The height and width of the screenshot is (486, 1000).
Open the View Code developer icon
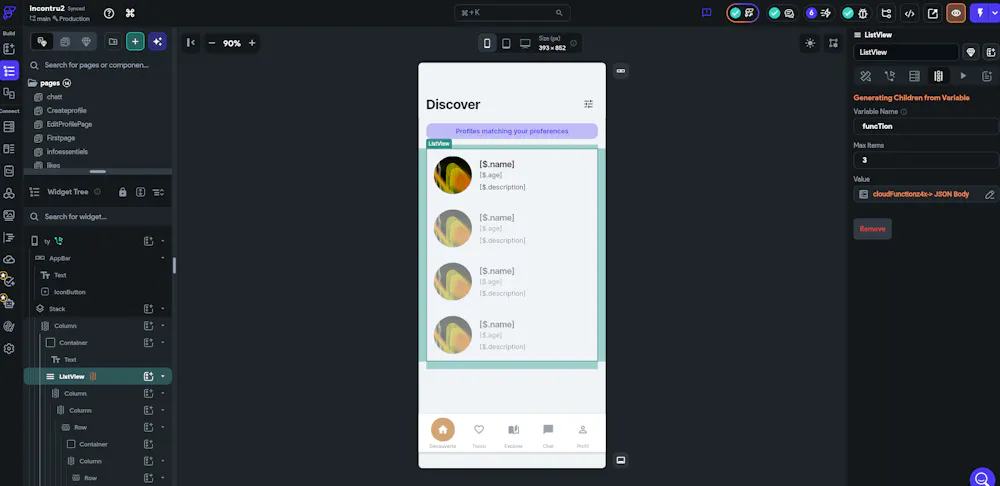click(x=910, y=13)
